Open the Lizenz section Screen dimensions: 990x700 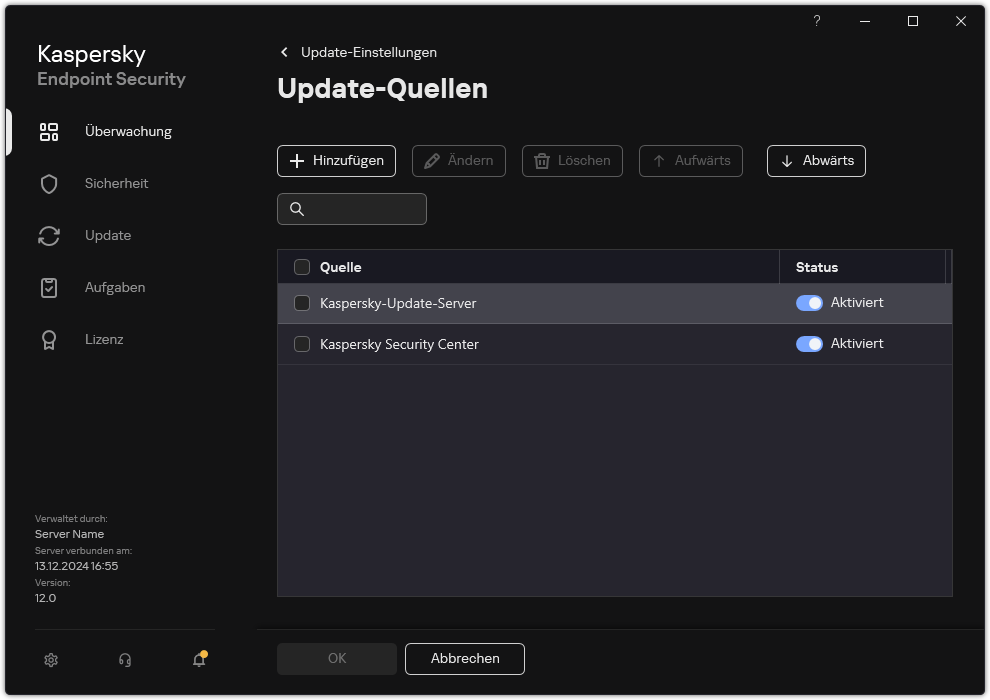(104, 340)
